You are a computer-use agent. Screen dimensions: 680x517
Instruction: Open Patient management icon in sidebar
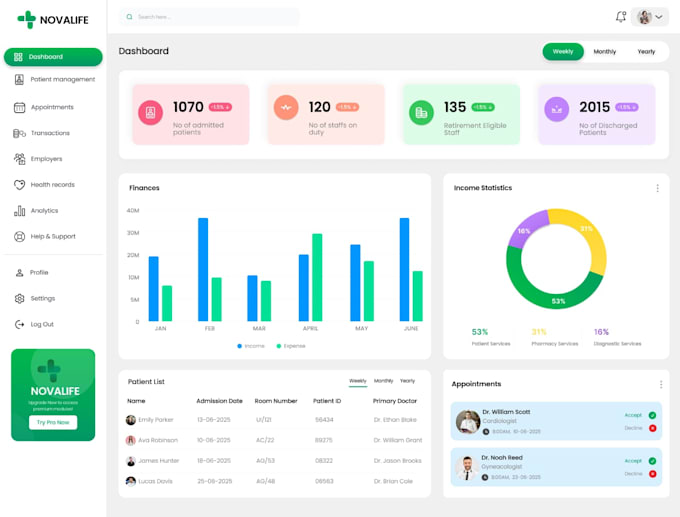(x=19, y=79)
